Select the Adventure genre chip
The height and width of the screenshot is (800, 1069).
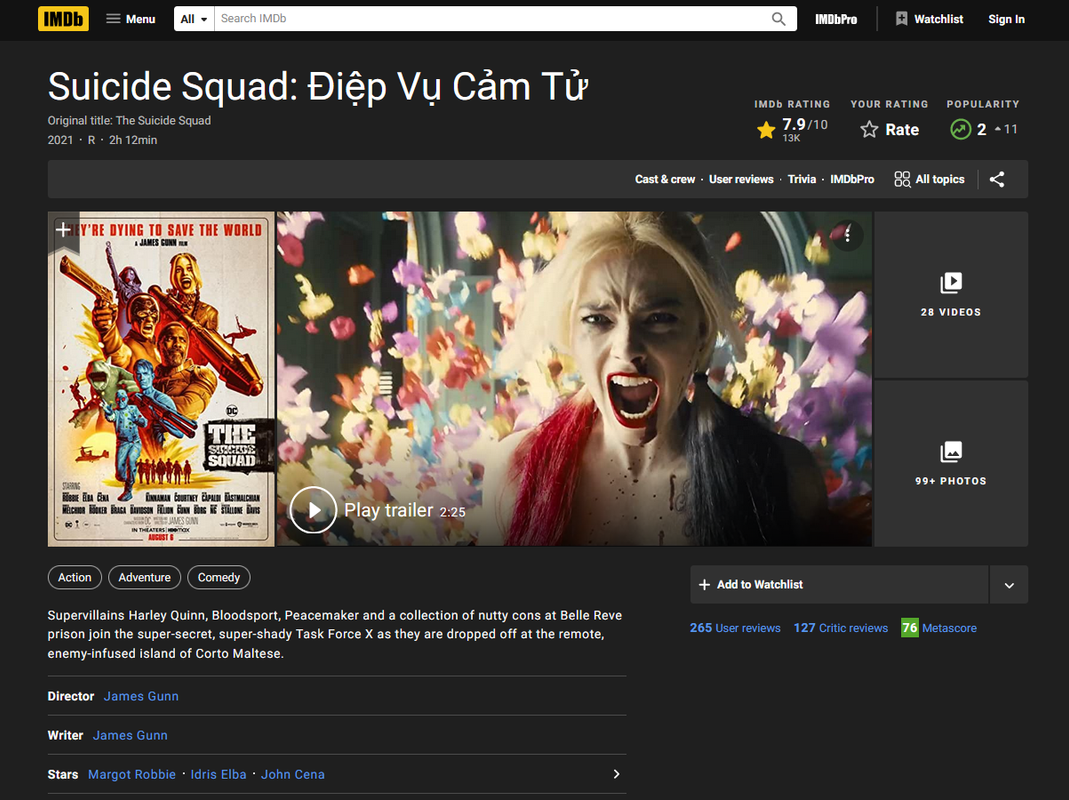(145, 578)
